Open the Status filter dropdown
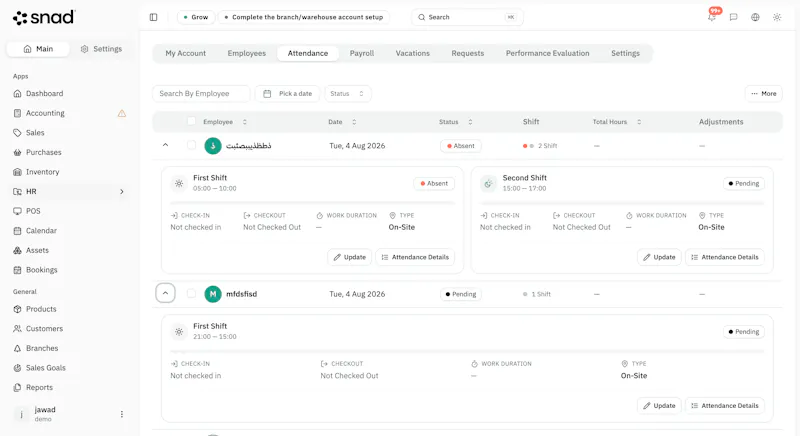Image resolution: width=800 pixels, height=436 pixels. [347, 94]
